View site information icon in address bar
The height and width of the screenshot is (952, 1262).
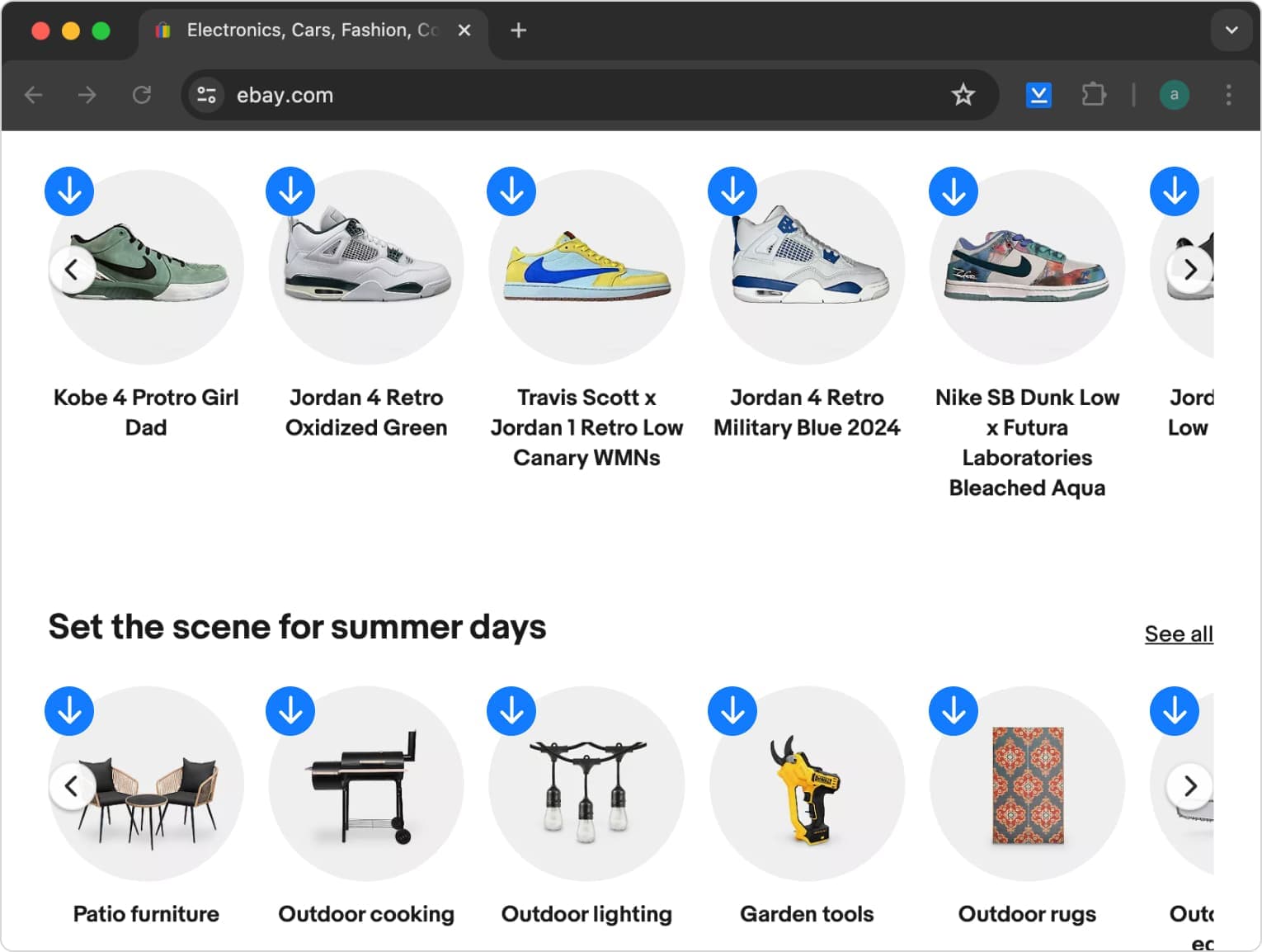206,95
